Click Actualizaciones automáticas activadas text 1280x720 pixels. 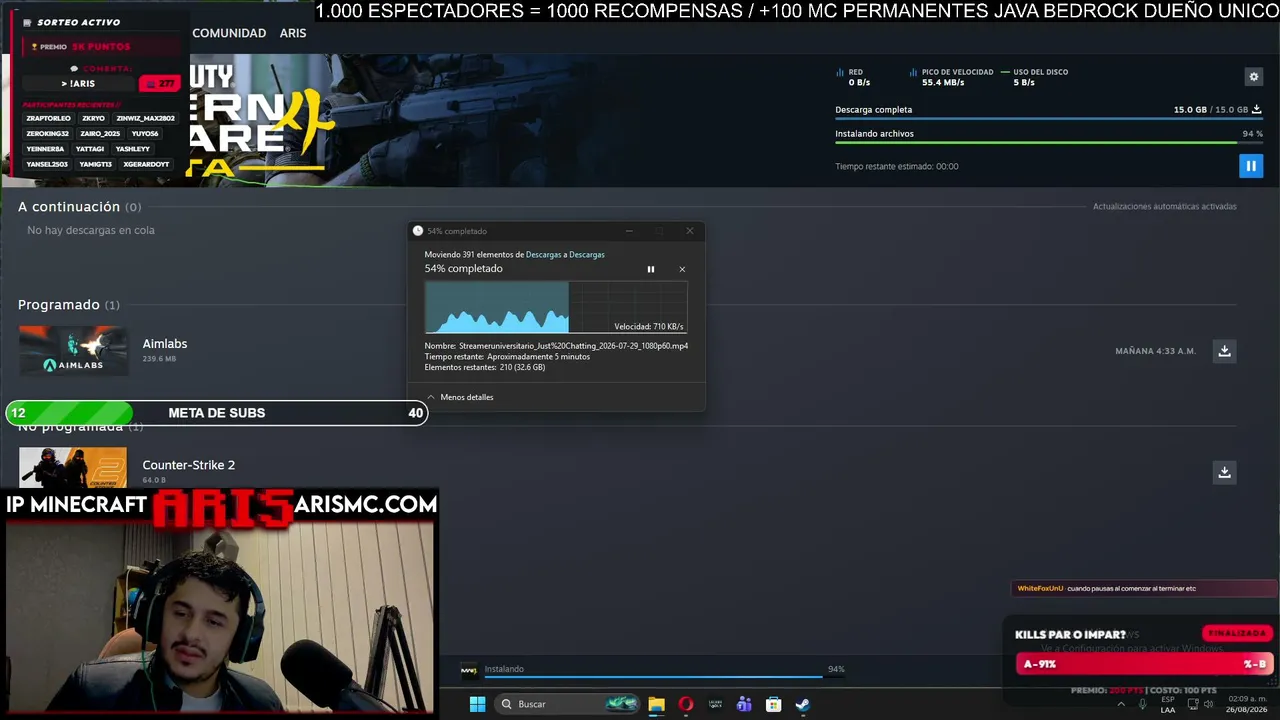[1165, 207]
